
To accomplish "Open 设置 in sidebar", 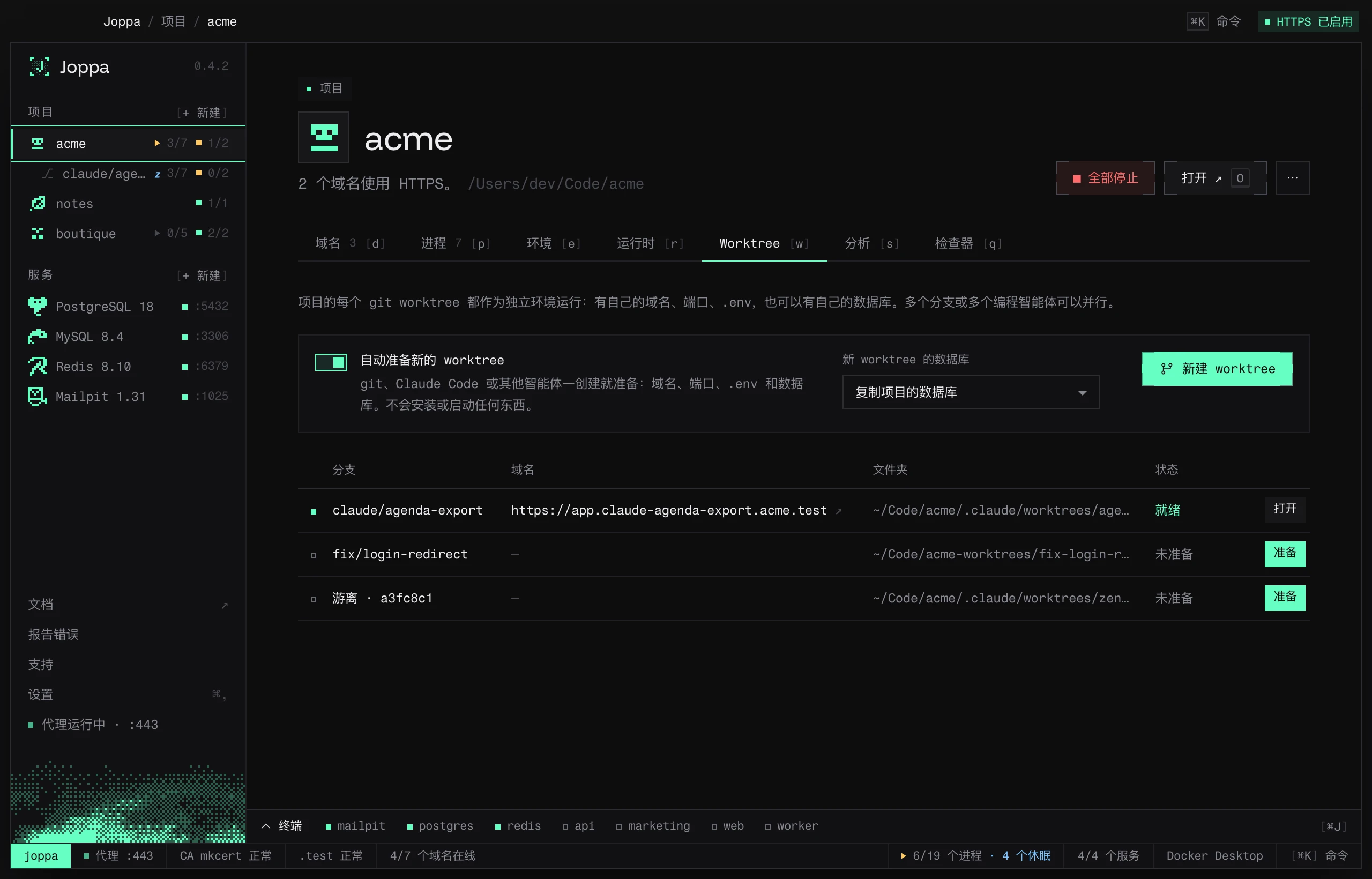I will click(x=128, y=695).
